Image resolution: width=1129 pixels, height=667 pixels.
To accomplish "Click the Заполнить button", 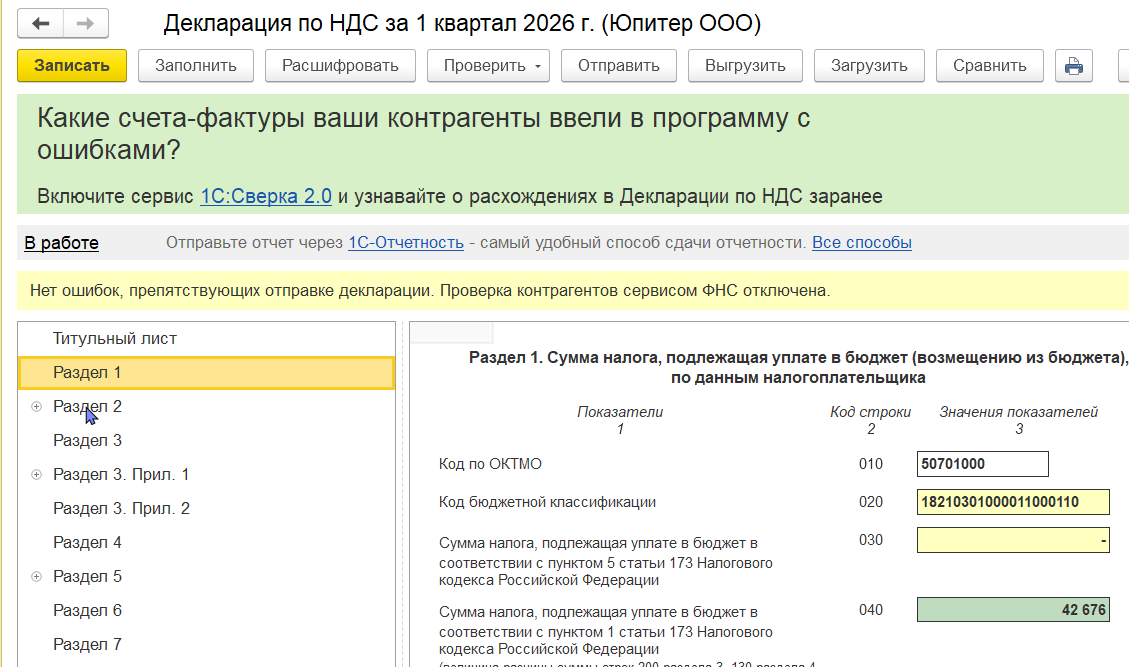I will (x=196, y=66).
